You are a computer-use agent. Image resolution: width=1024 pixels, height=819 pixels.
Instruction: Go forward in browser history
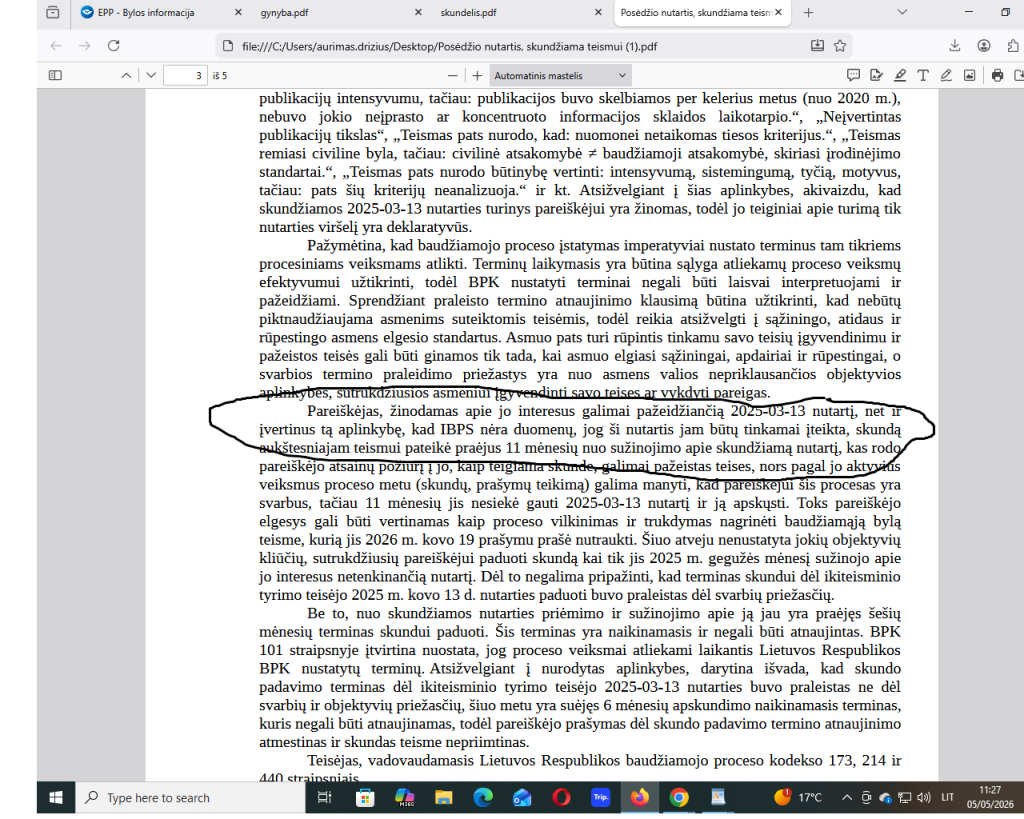pyautogui.click(x=85, y=46)
